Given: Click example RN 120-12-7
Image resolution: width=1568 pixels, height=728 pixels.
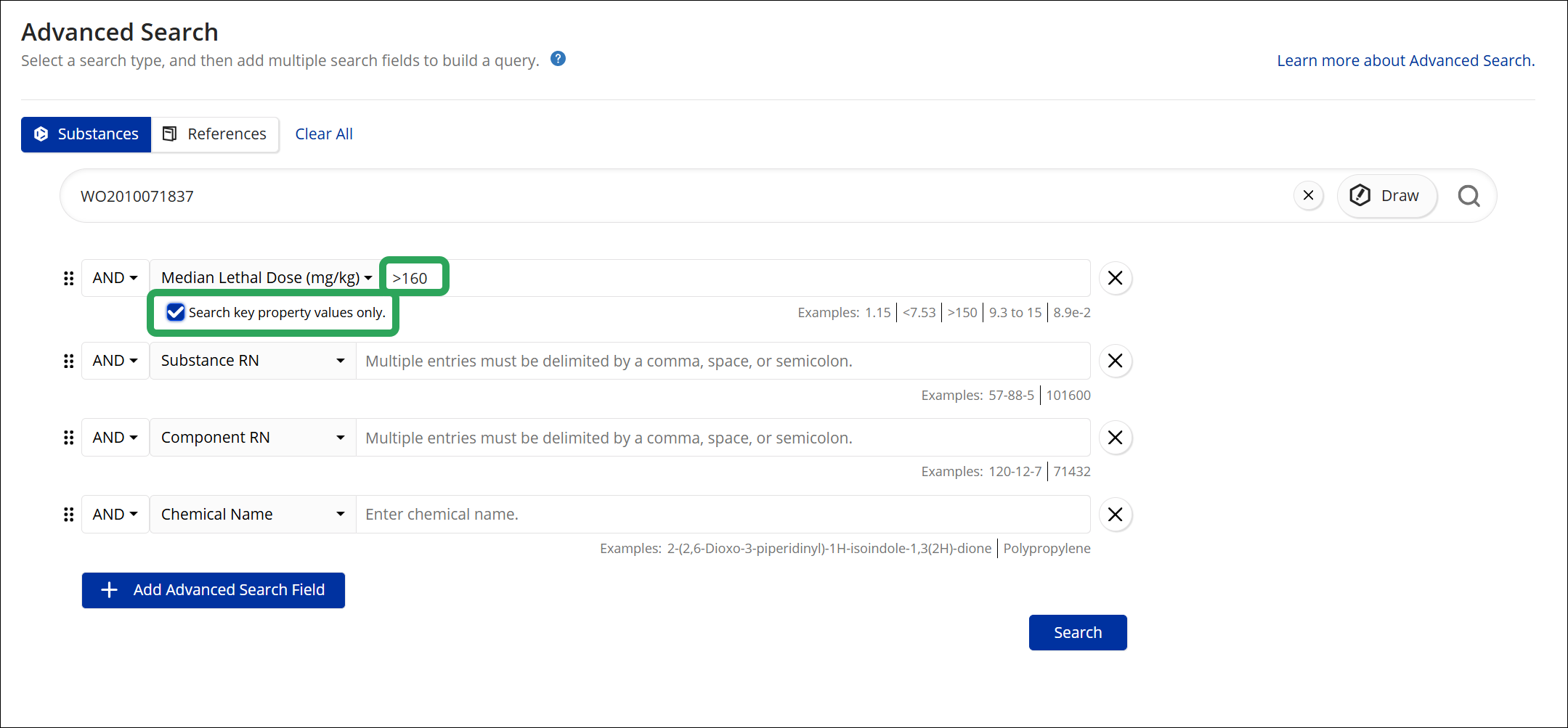Looking at the screenshot, I should pyautogui.click(x=1015, y=472).
